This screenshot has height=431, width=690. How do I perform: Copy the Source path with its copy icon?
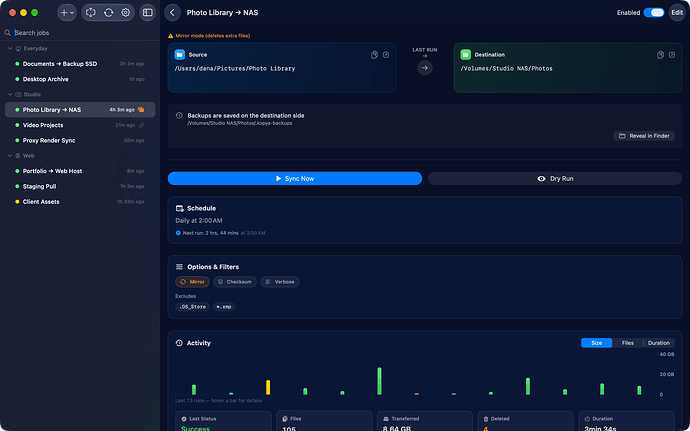(x=374, y=55)
